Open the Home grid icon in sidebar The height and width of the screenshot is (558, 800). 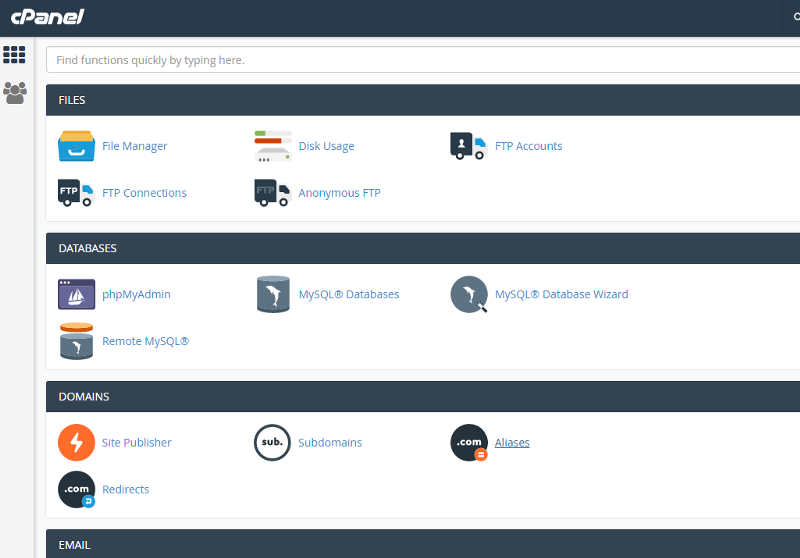[x=14, y=55]
